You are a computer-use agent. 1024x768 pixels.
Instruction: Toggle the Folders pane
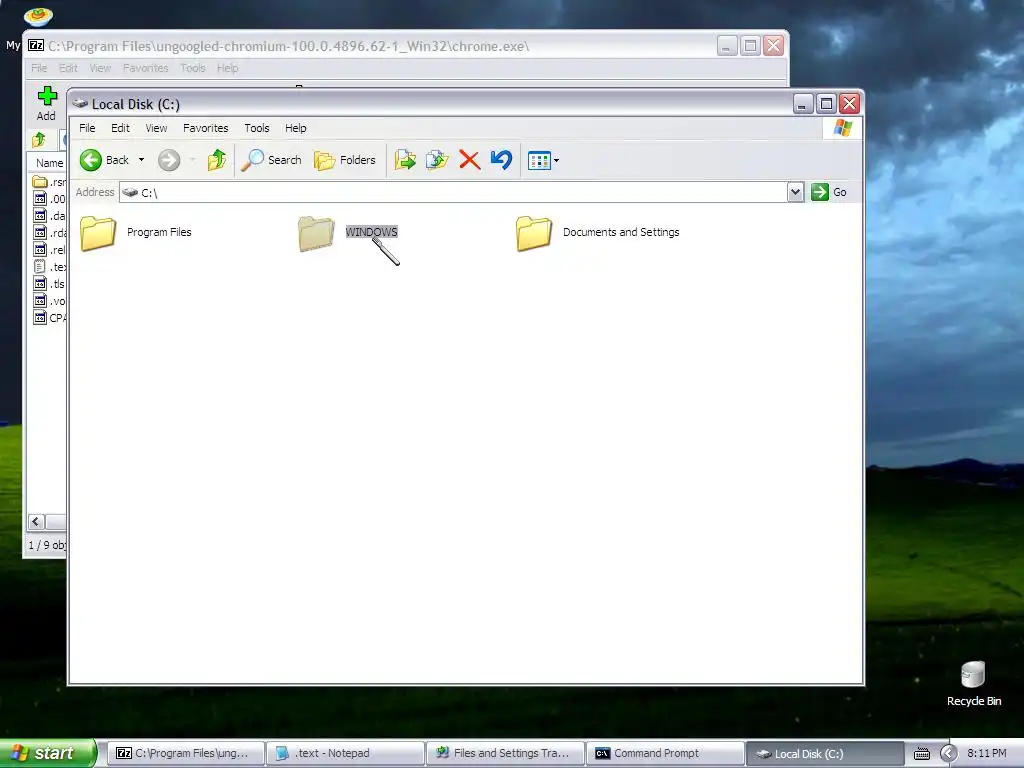(345, 160)
